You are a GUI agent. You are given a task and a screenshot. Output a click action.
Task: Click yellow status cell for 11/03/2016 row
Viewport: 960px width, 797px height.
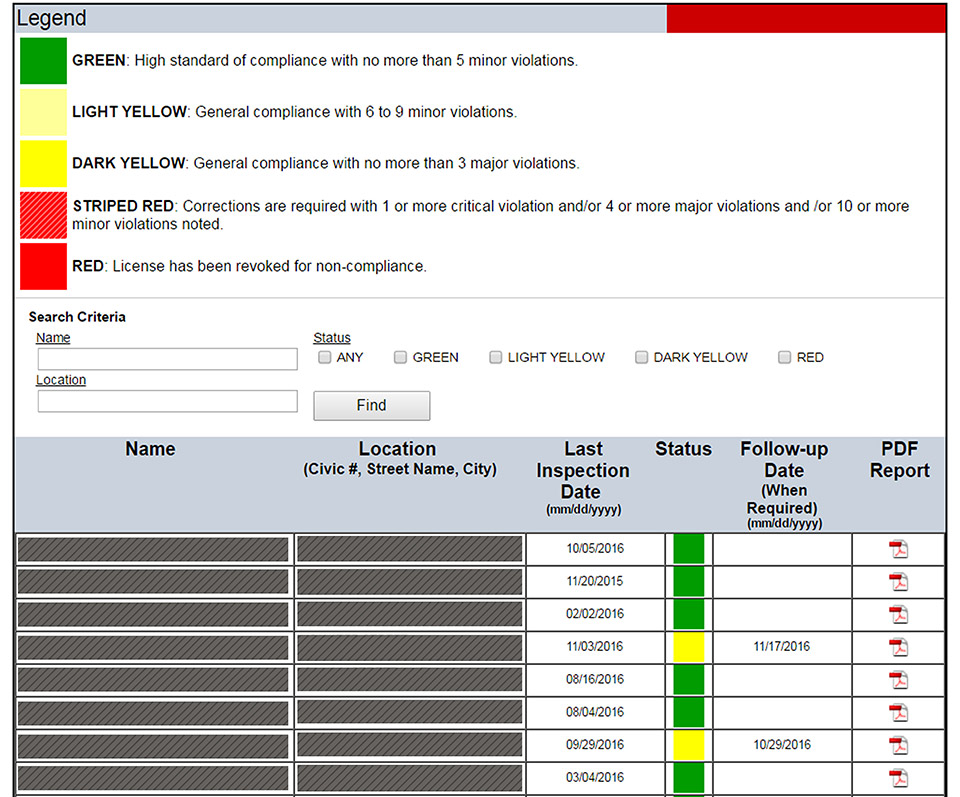pyautogui.click(x=688, y=647)
